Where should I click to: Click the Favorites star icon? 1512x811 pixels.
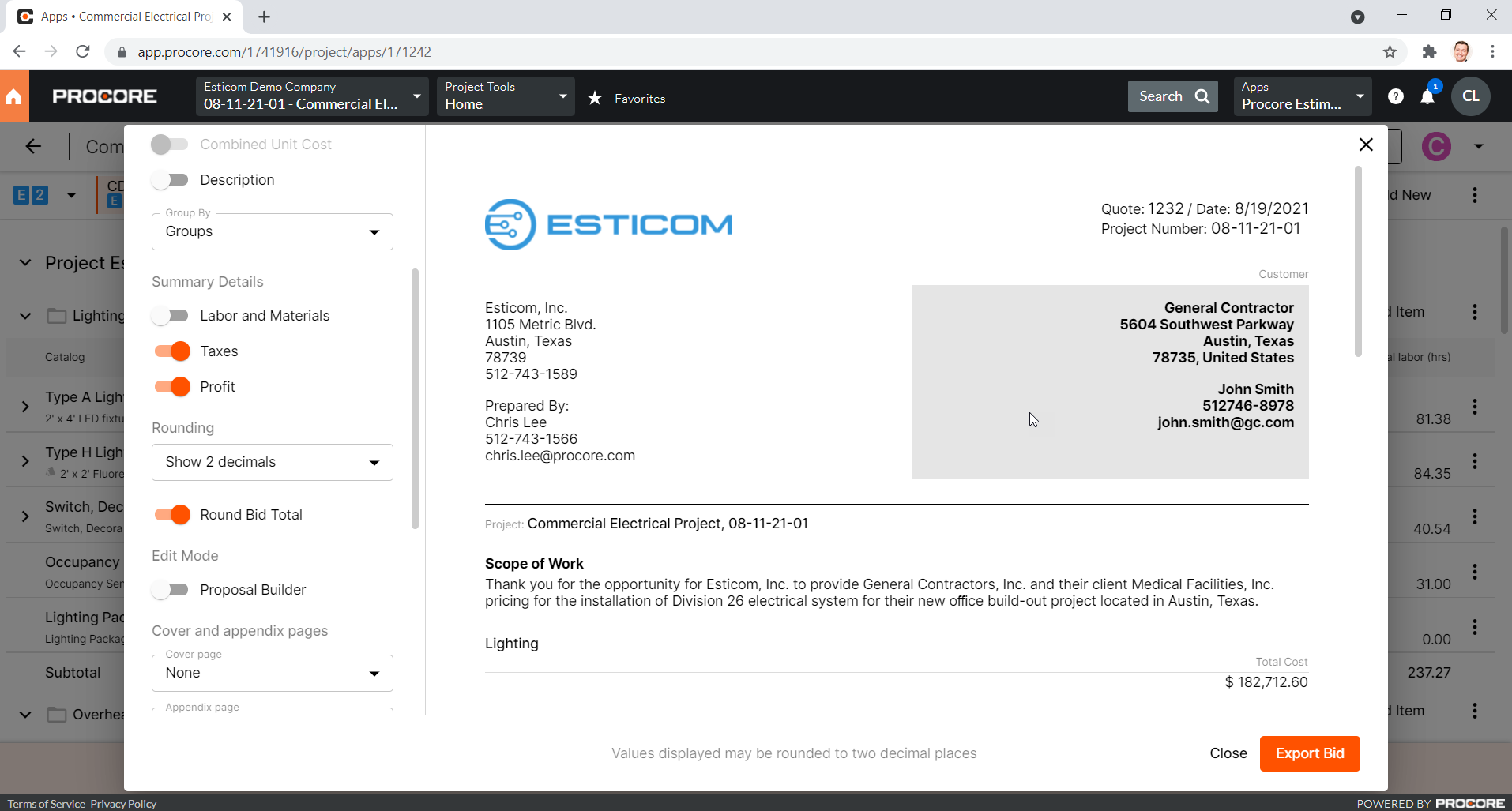595,98
